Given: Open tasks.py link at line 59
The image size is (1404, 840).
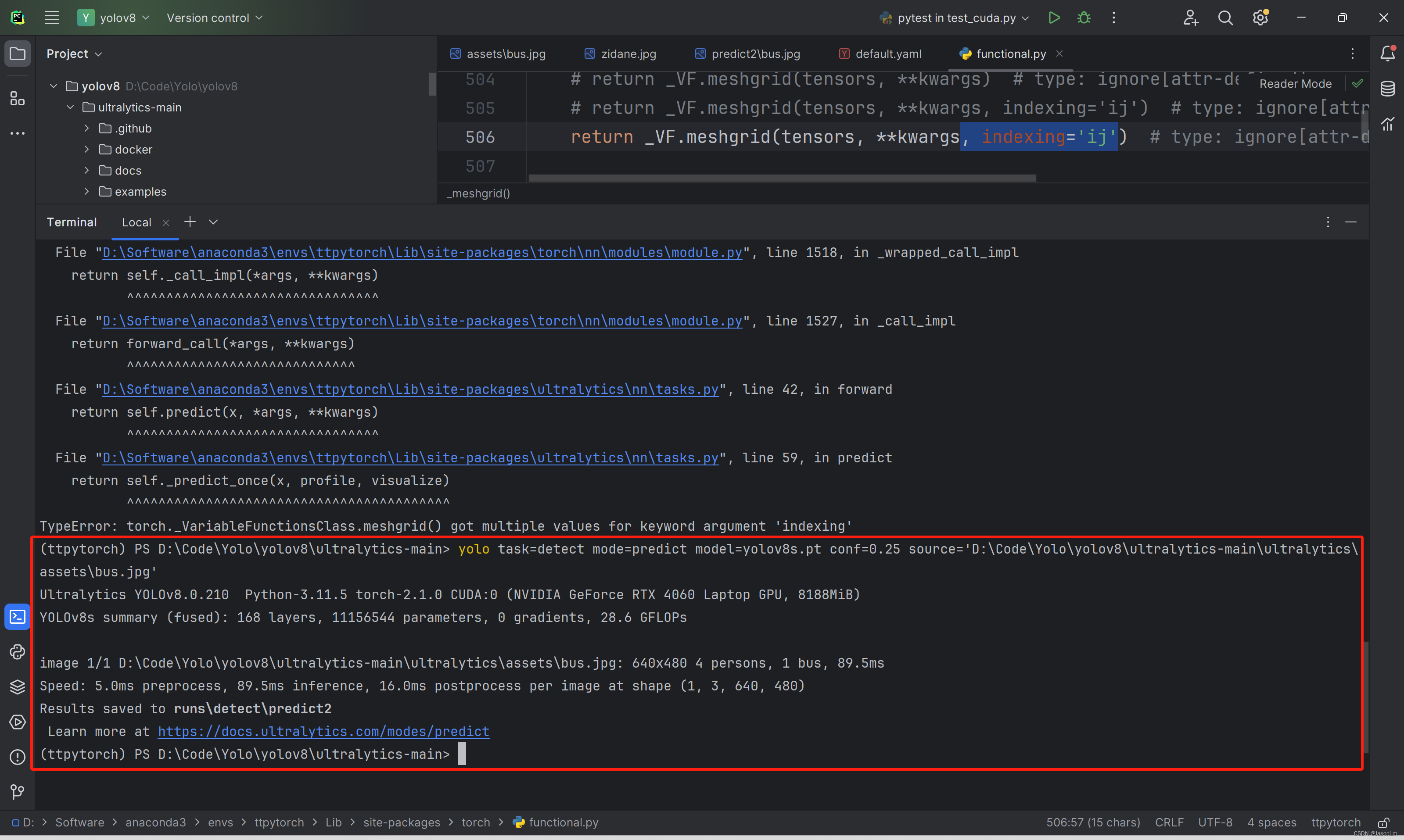Looking at the screenshot, I should [410, 458].
